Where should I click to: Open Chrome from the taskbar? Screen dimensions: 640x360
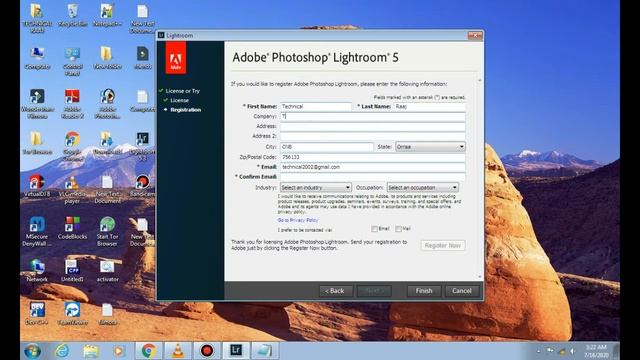point(149,350)
